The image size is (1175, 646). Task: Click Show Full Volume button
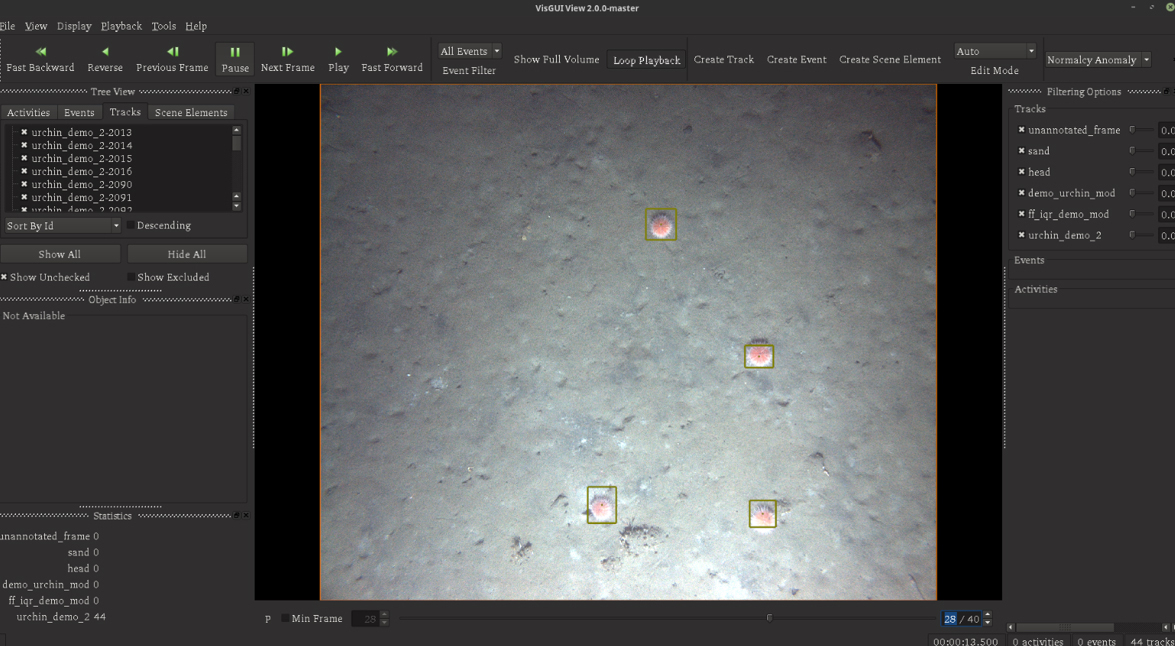(557, 59)
